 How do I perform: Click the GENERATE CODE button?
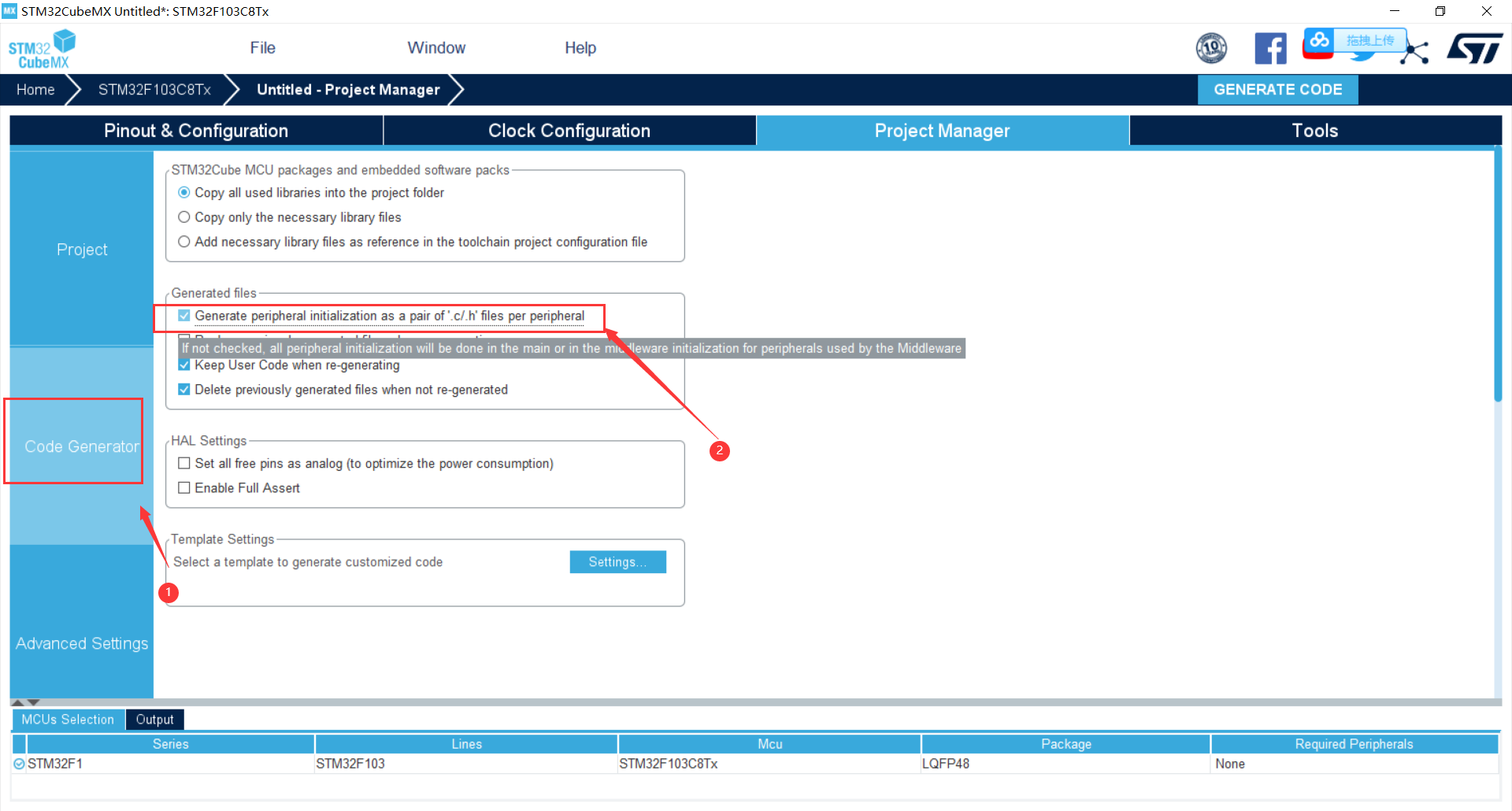[1277, 90]
